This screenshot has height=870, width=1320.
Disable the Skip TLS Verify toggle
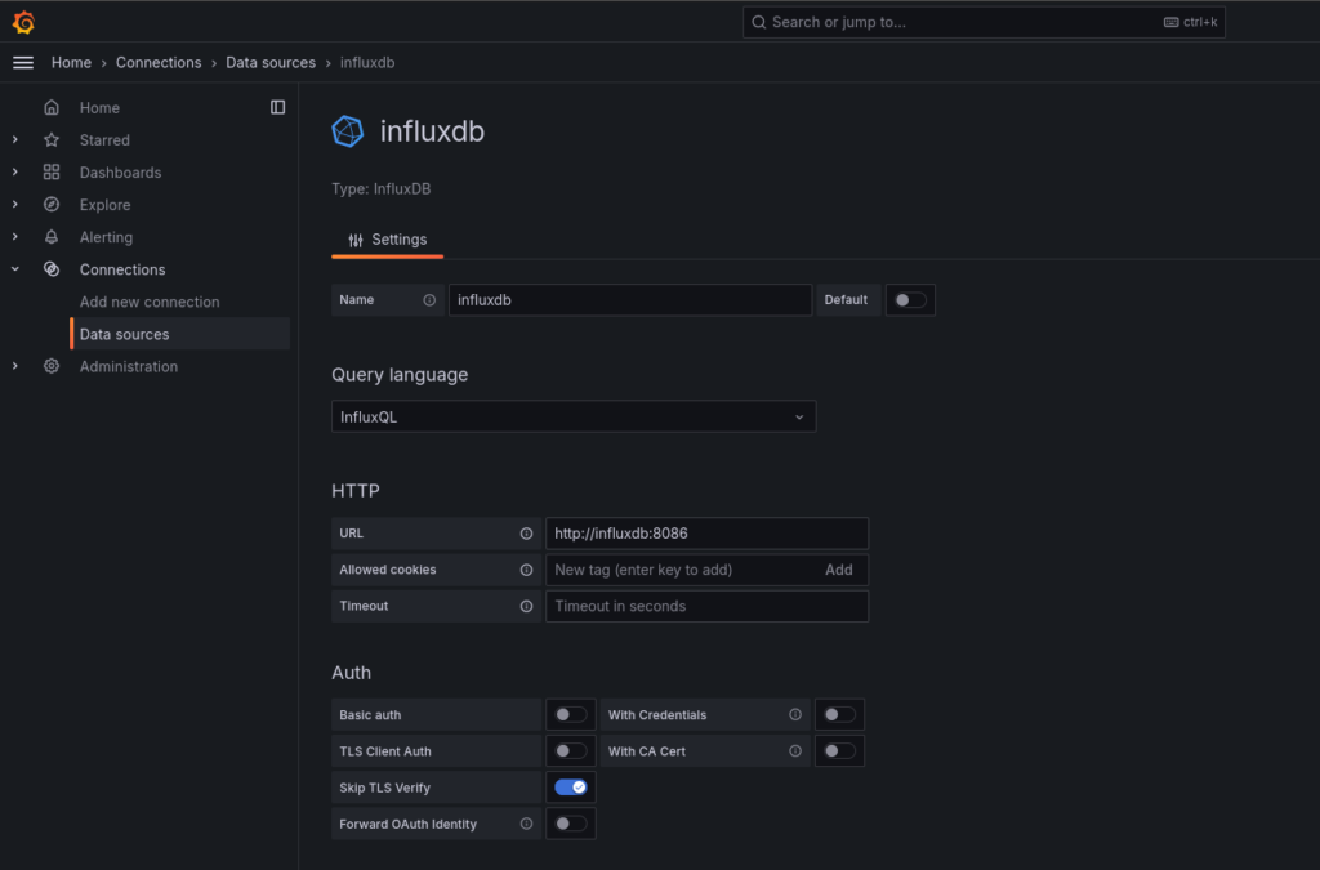570,787
